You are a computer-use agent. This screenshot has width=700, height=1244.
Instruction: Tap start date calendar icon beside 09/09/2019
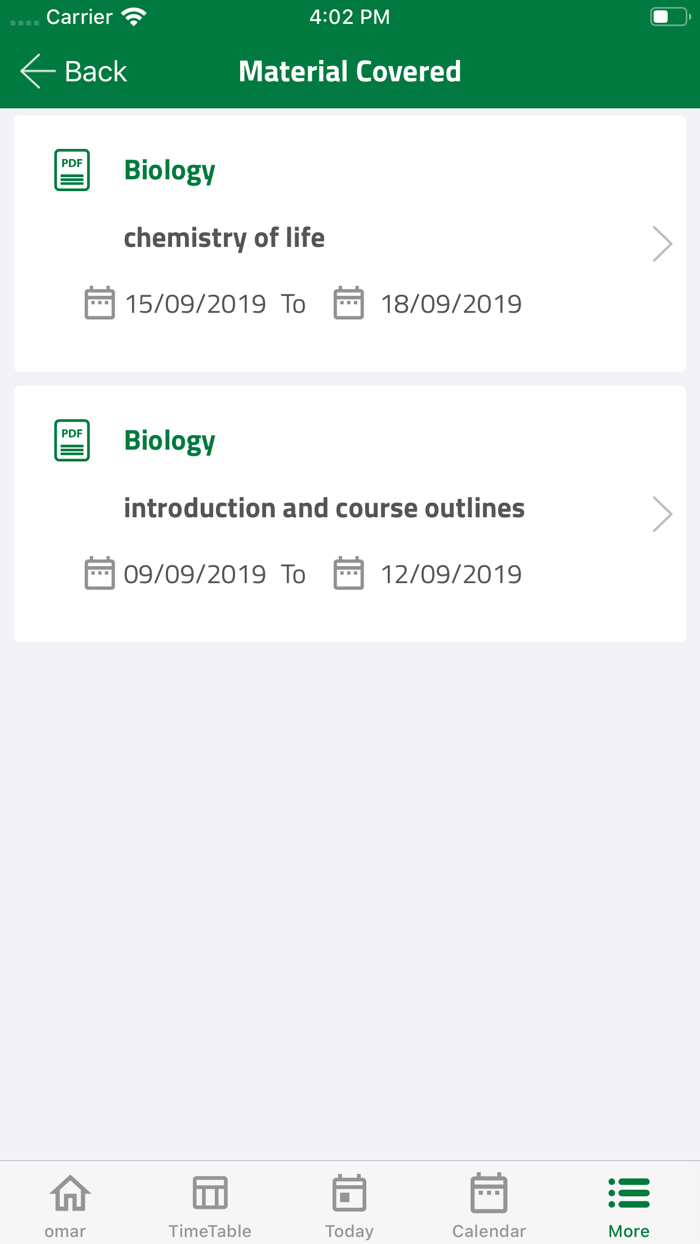pos(100,573)
